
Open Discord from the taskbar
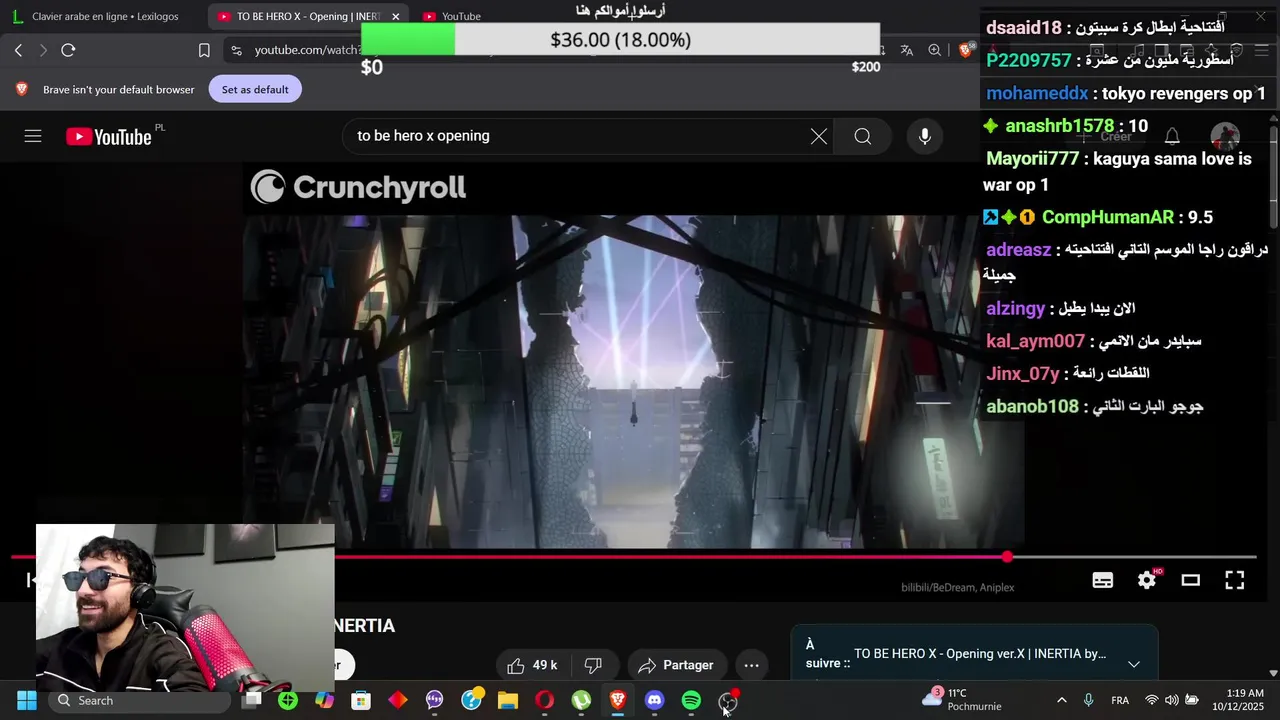[x=654, y=700]
